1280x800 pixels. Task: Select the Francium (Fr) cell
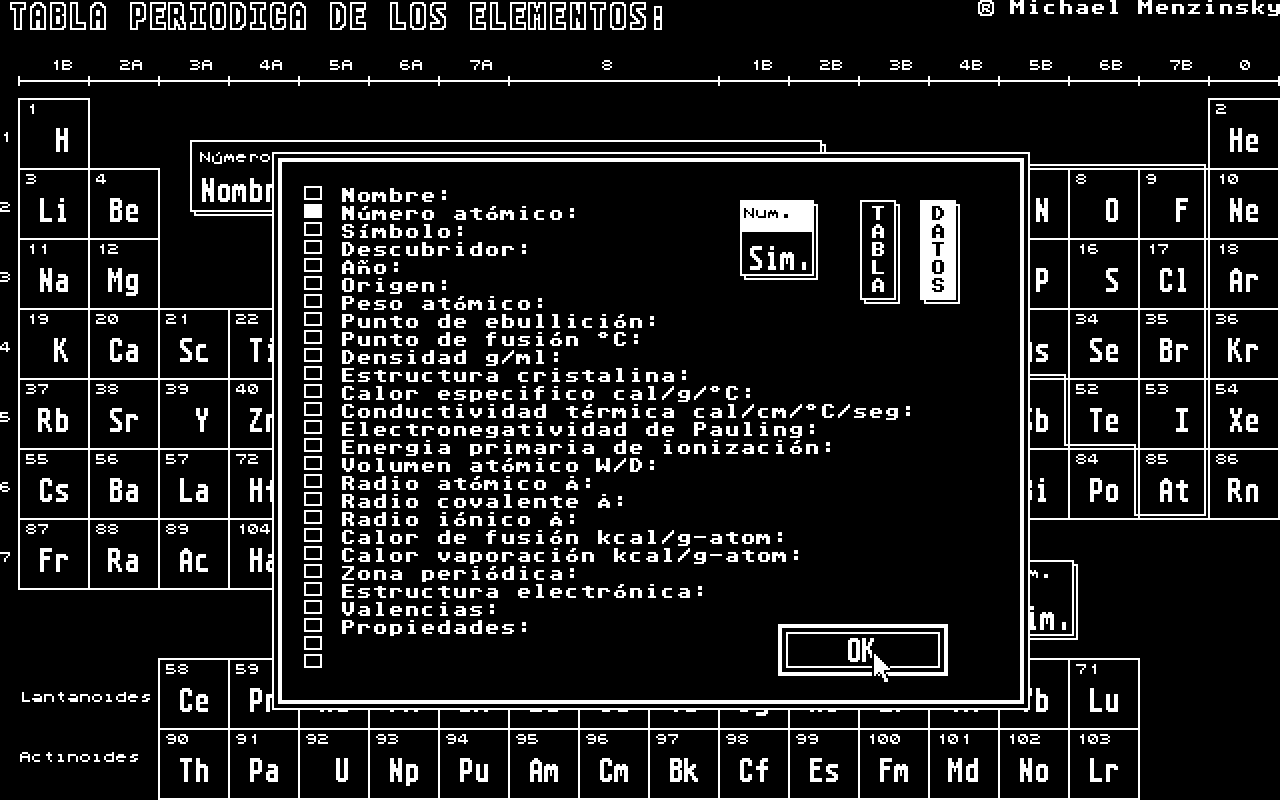pos(54,554)
